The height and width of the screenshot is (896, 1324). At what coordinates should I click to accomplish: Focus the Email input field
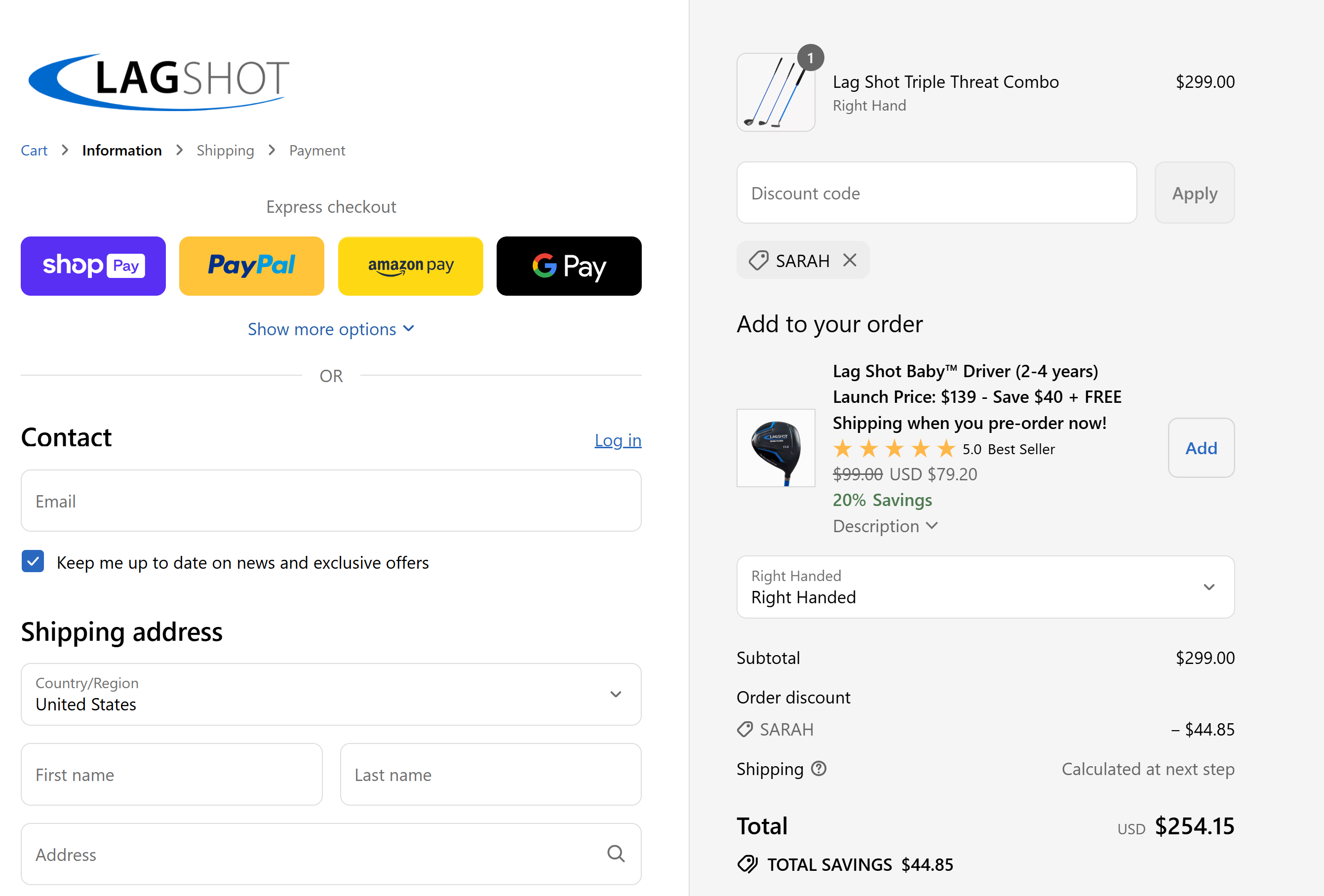[x=331, y=501]
